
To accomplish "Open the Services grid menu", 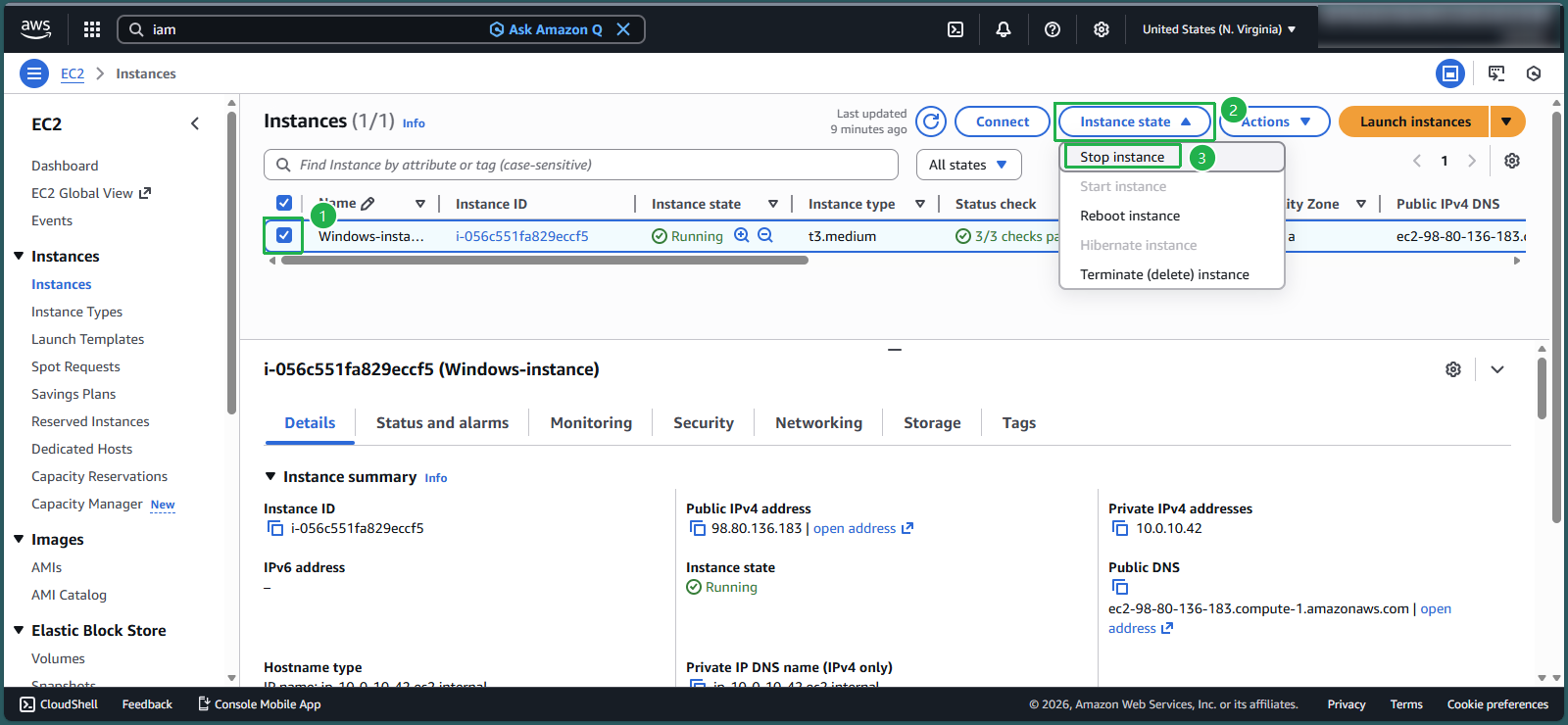I will [92, 29].
